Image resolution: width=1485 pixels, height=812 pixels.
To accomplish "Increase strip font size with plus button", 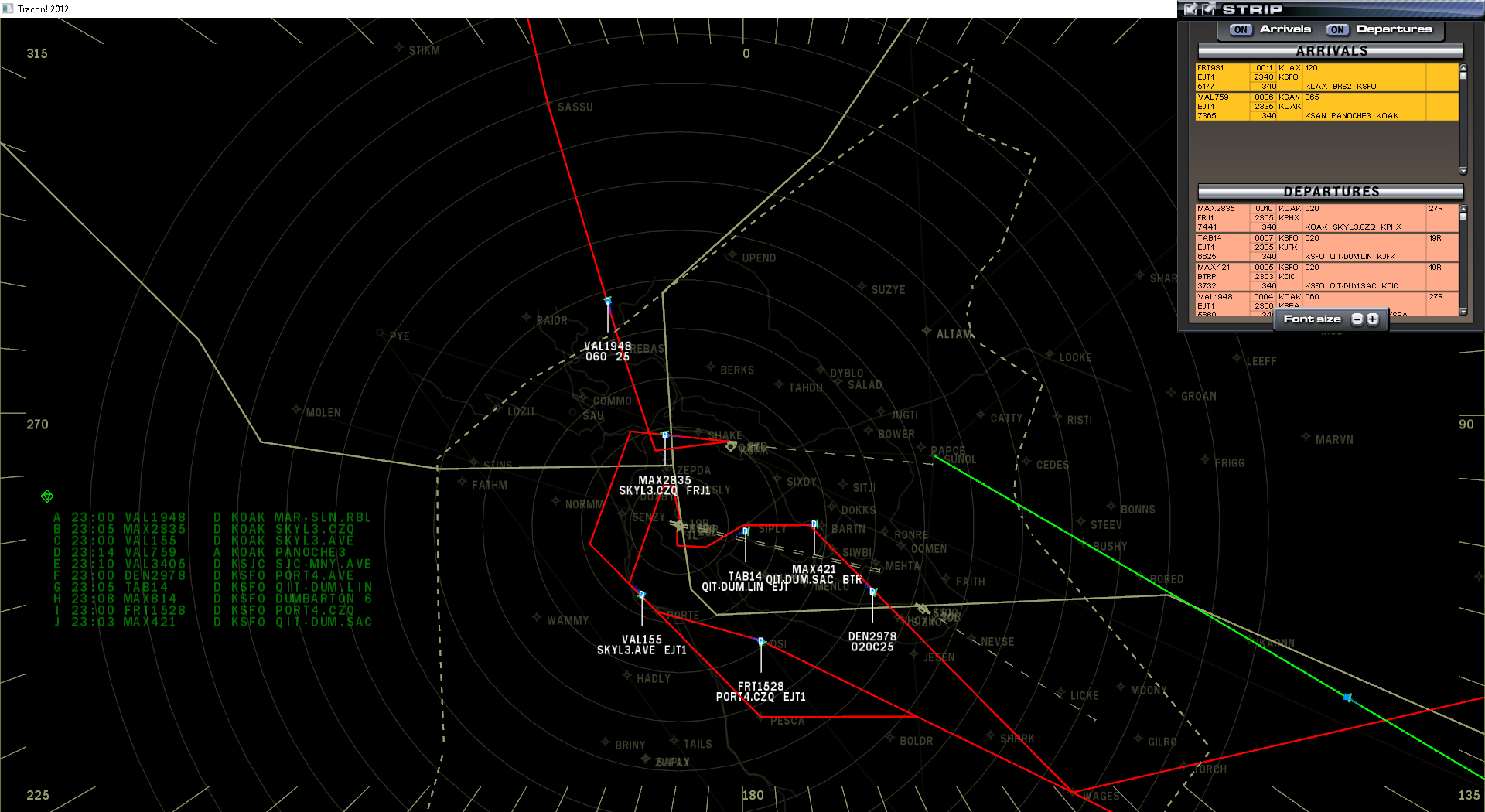I will tap(1373, 319).
